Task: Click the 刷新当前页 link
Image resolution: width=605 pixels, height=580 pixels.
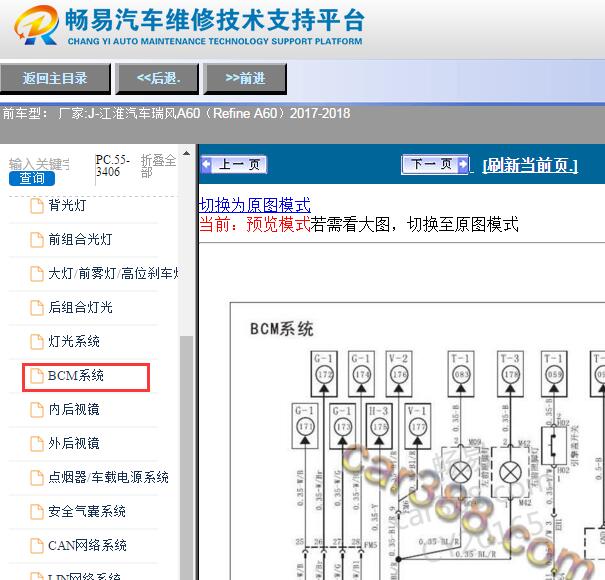Action: point(530,166)
